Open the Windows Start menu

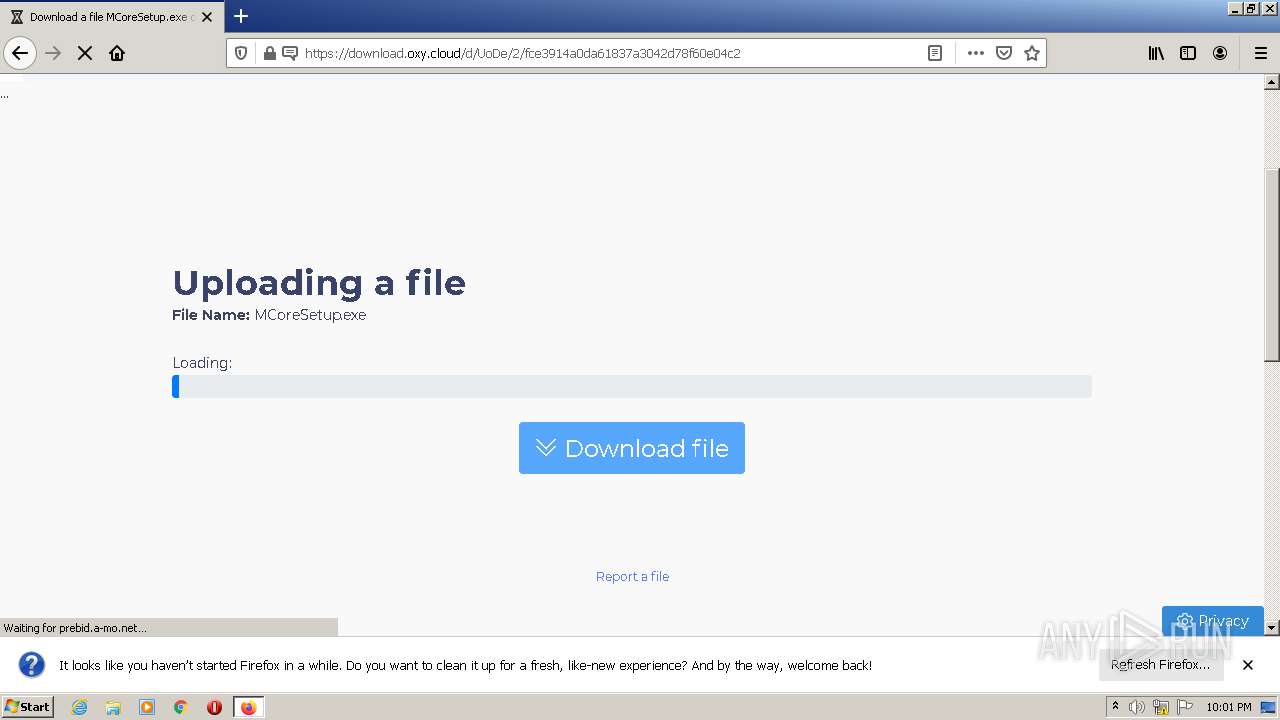[x=28, y=706]
